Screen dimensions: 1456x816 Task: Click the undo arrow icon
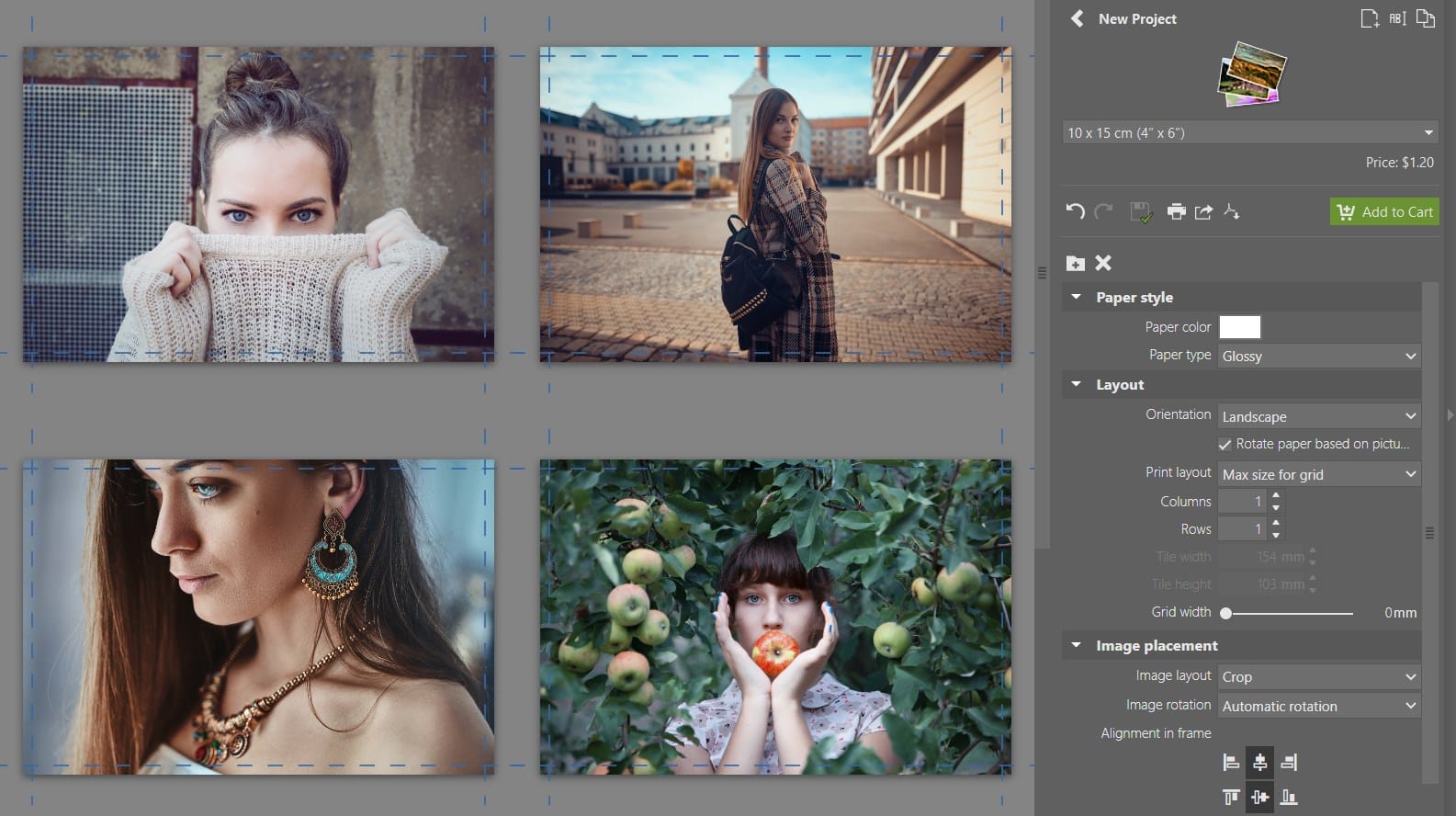pos(1075,211)
